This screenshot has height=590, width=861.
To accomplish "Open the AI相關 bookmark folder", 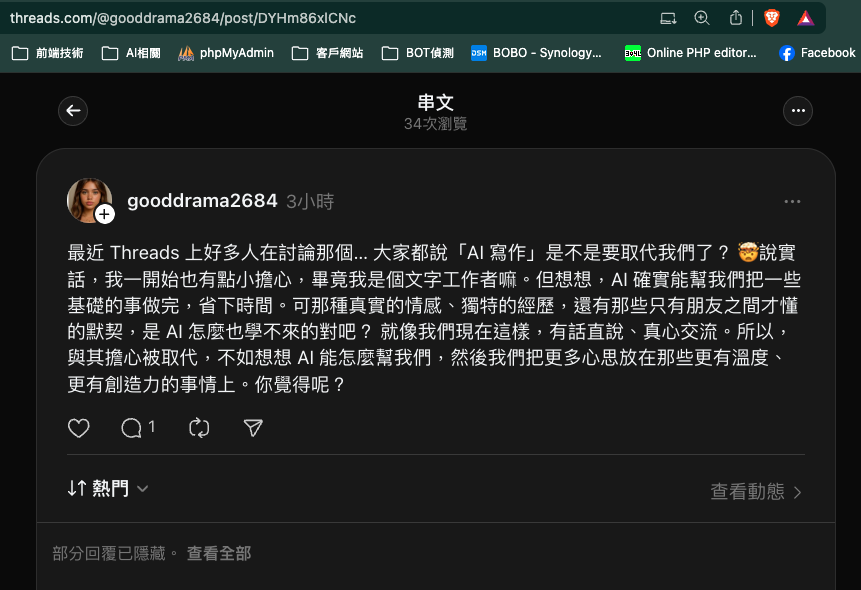I will coord(131,53).
